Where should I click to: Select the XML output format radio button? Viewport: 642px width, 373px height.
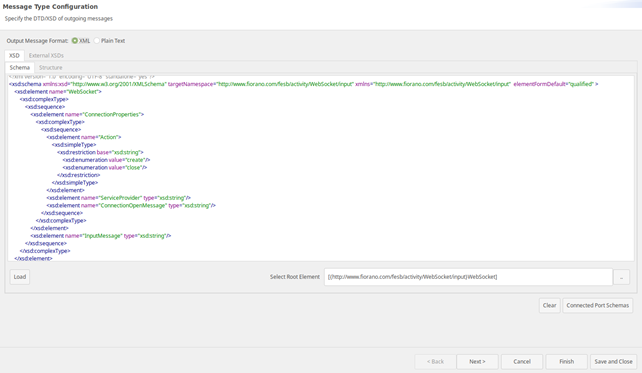click(75, 41)
